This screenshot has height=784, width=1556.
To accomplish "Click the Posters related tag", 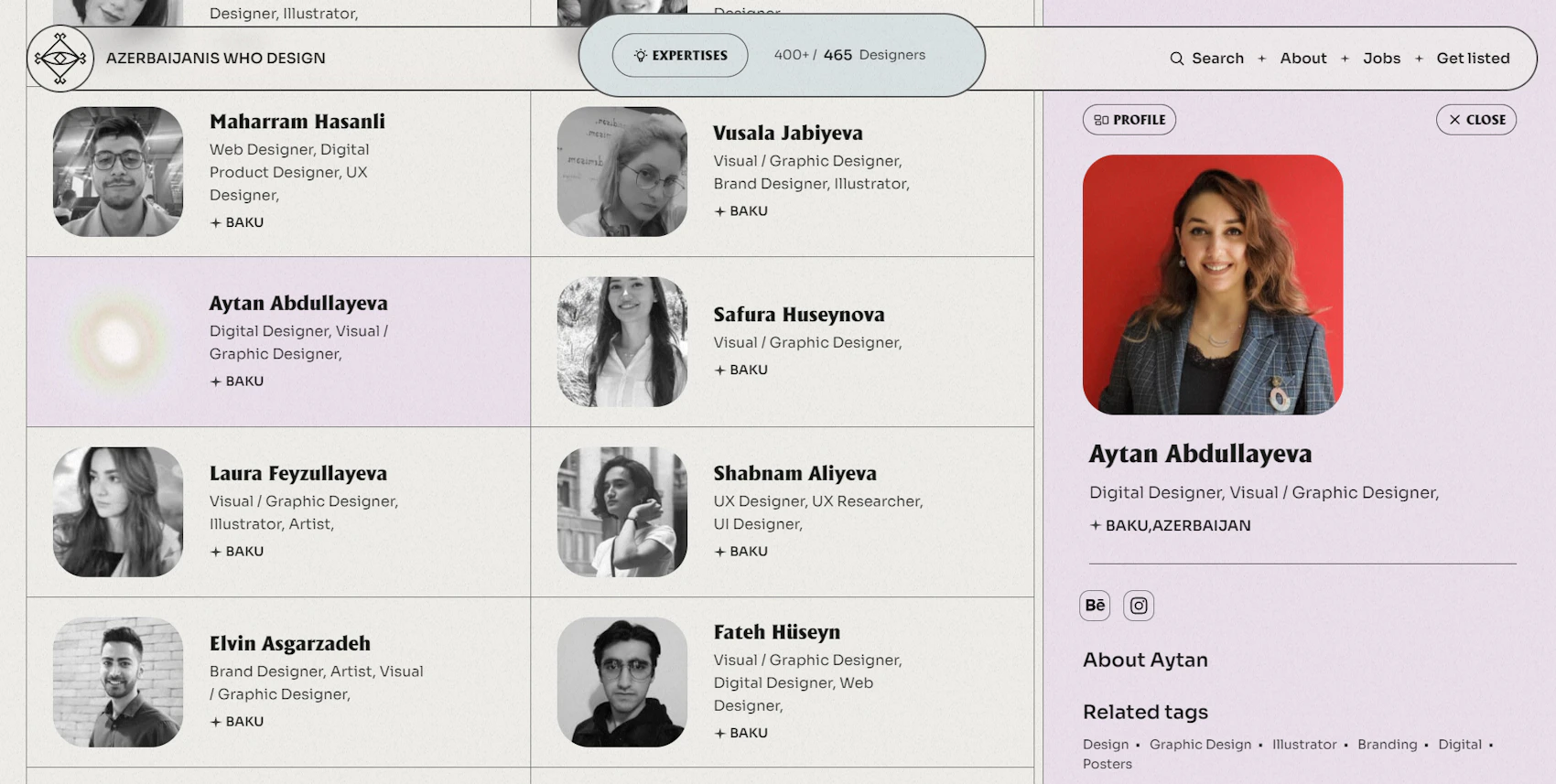I will (1108, 764).
